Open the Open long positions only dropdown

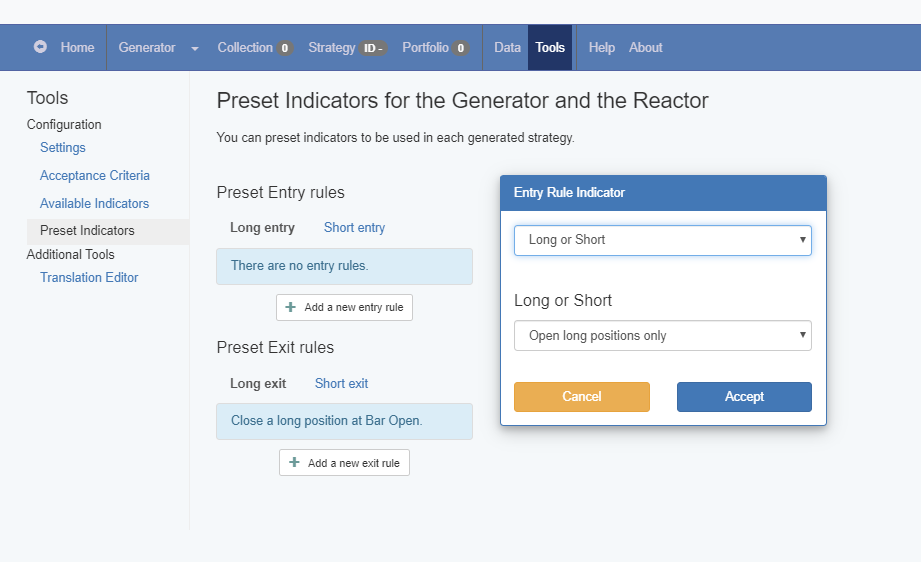[x=663, y=335]
